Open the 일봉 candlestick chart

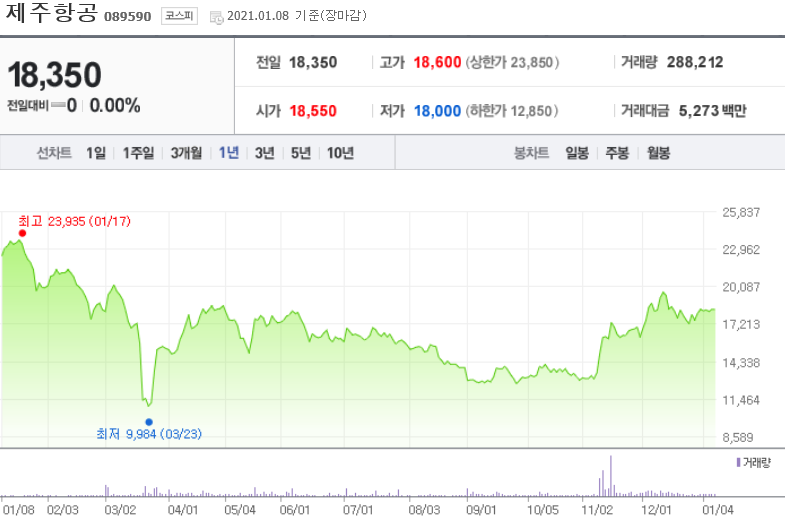[577, 153]
